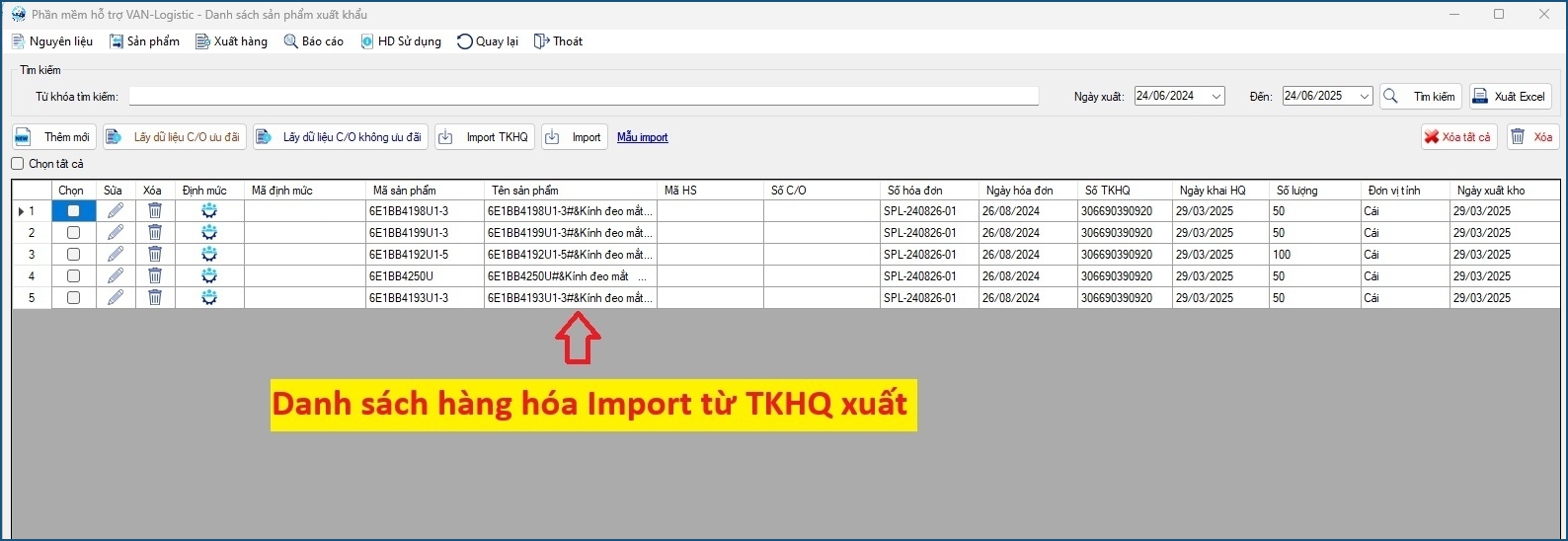This screenshot has width=1568, height=541.
Task: Open the Nguyên liệu menu
Action: [52, 41]
